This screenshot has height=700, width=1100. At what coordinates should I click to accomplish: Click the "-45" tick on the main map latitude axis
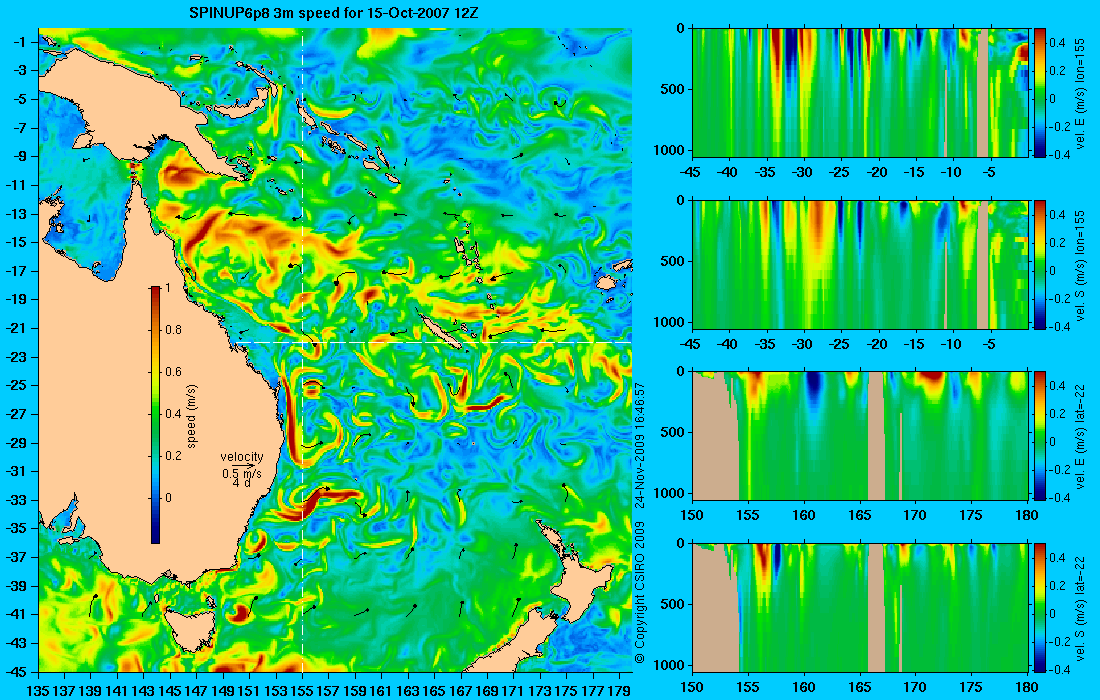[15, 671]
